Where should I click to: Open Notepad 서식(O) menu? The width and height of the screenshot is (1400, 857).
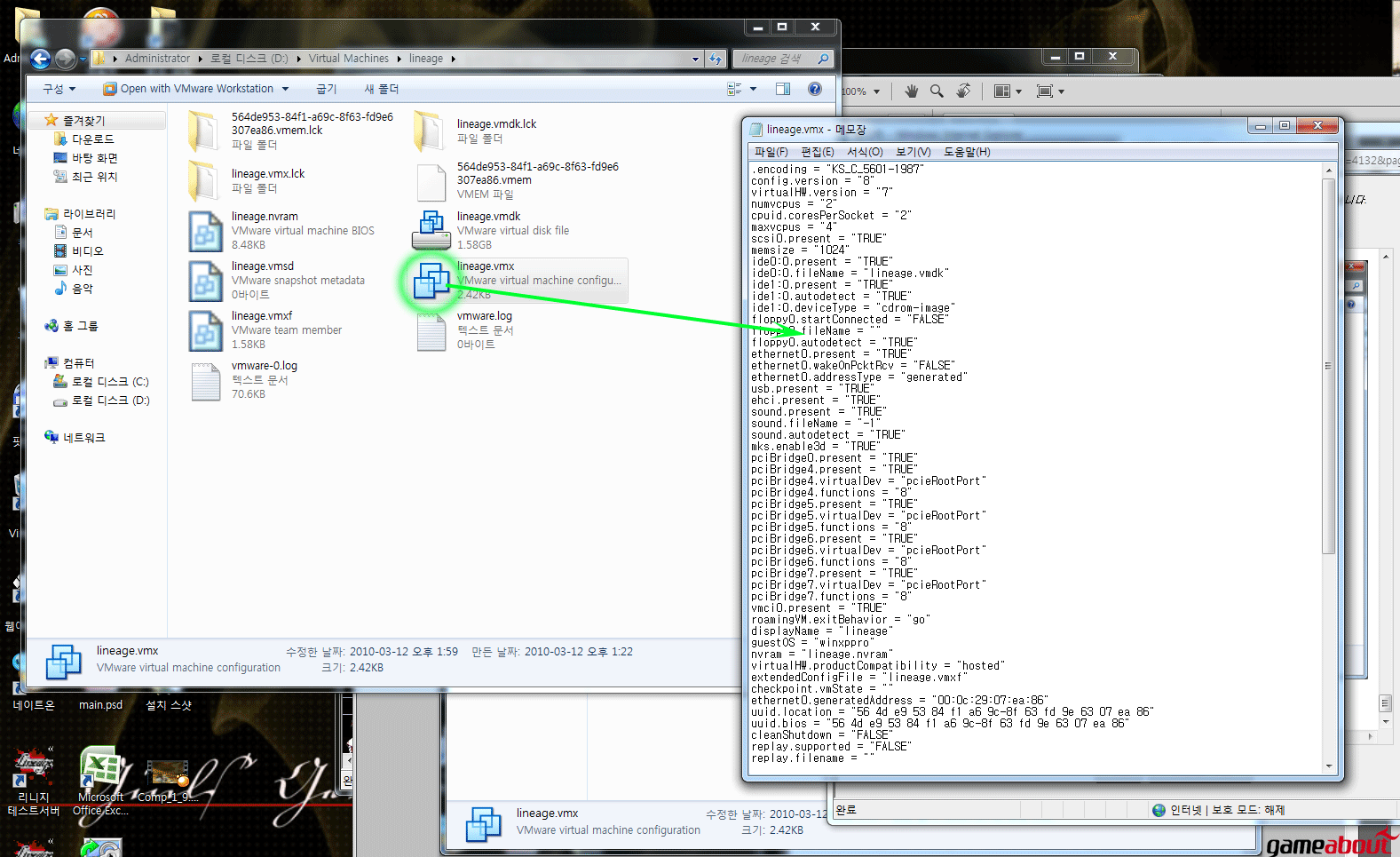[865, 152]
